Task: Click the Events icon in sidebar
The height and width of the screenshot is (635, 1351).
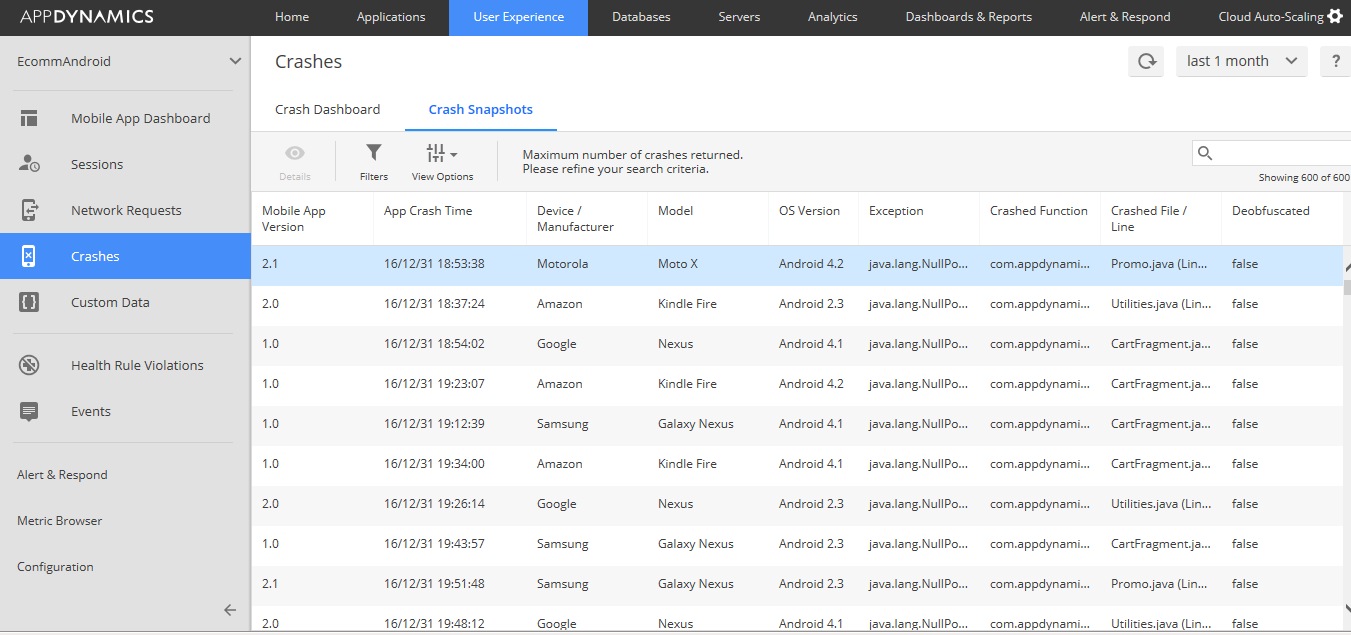Action: [x=29, y=411]
